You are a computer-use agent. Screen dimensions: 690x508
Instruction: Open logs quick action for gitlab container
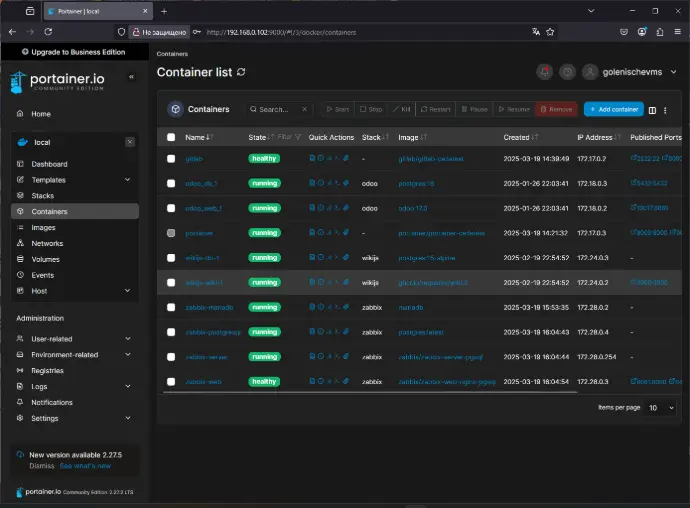(312, 158)
